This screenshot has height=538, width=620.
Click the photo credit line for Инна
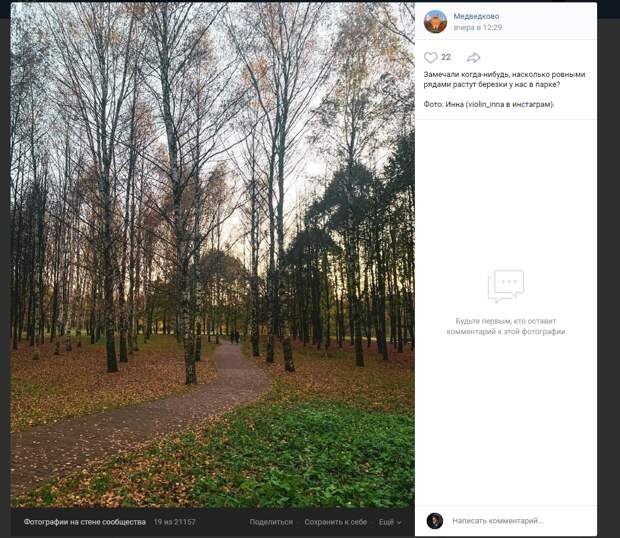click(x=489, y=104)
